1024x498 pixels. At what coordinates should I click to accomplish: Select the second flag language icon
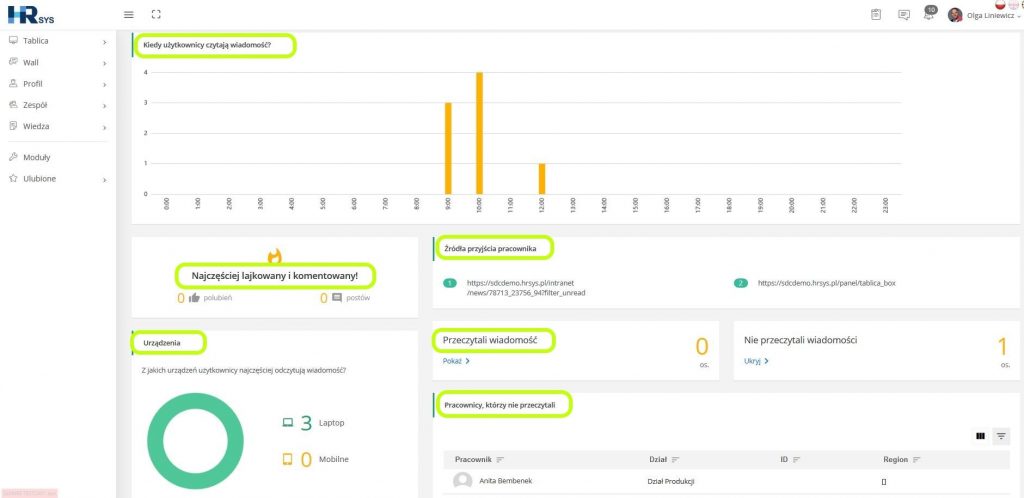(1014, 3)
